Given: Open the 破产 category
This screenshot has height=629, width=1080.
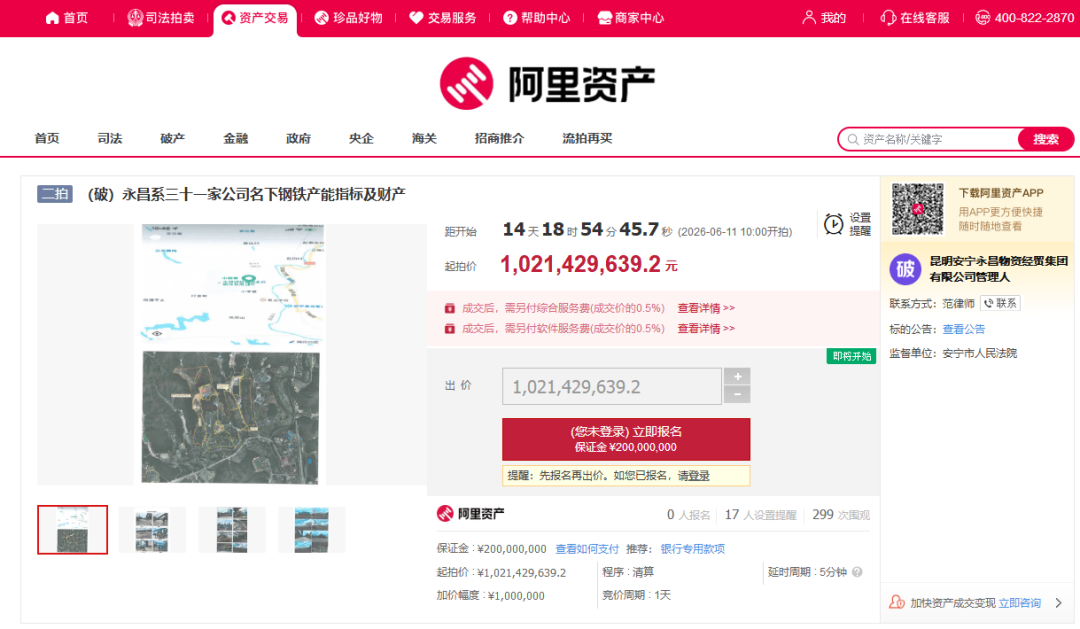Looking at the screenshot, I should point(172,138).
